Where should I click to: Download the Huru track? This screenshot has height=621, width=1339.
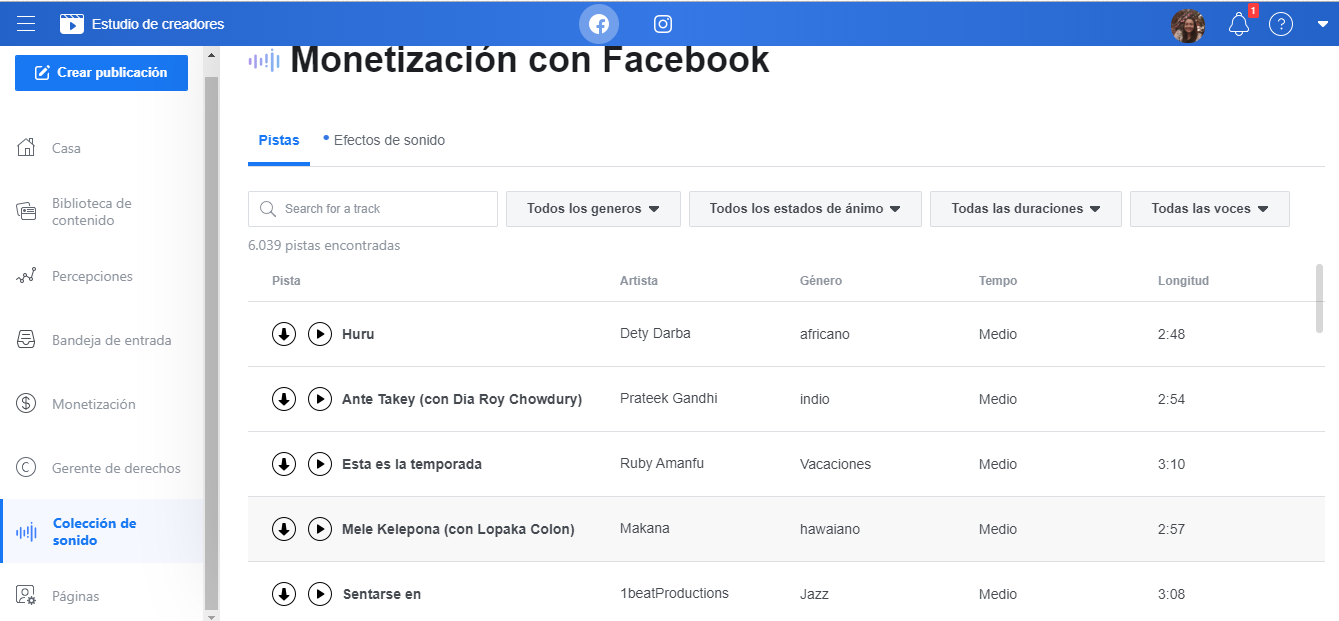tap(284, 334)
